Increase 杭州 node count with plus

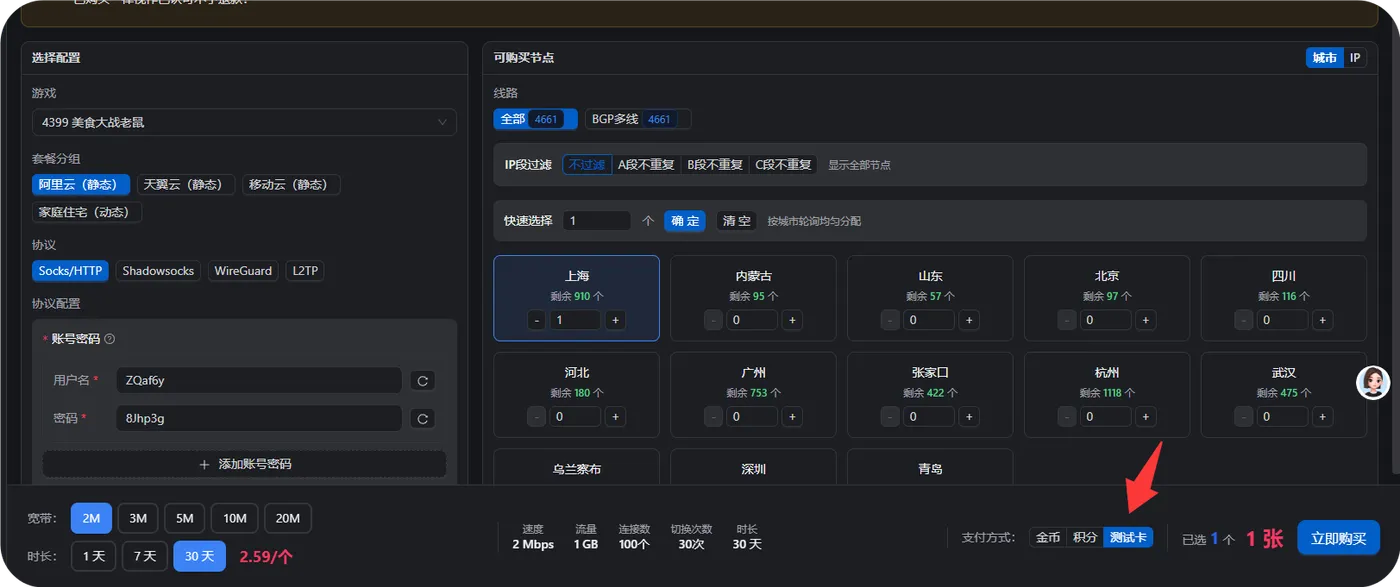(x=1146, y=416)
